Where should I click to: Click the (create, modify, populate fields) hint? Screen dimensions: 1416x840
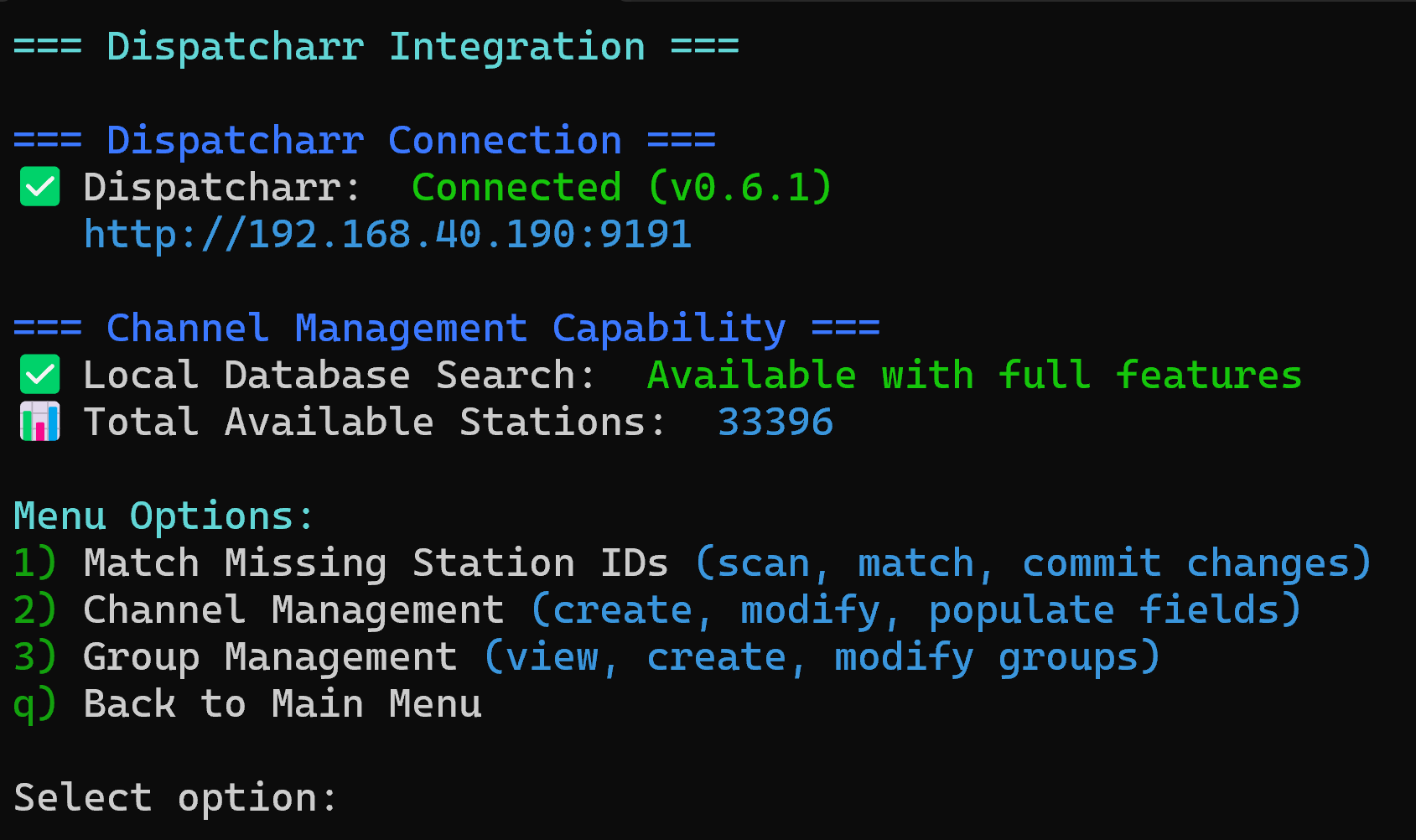pyautogui.click(x=915, y=610)
